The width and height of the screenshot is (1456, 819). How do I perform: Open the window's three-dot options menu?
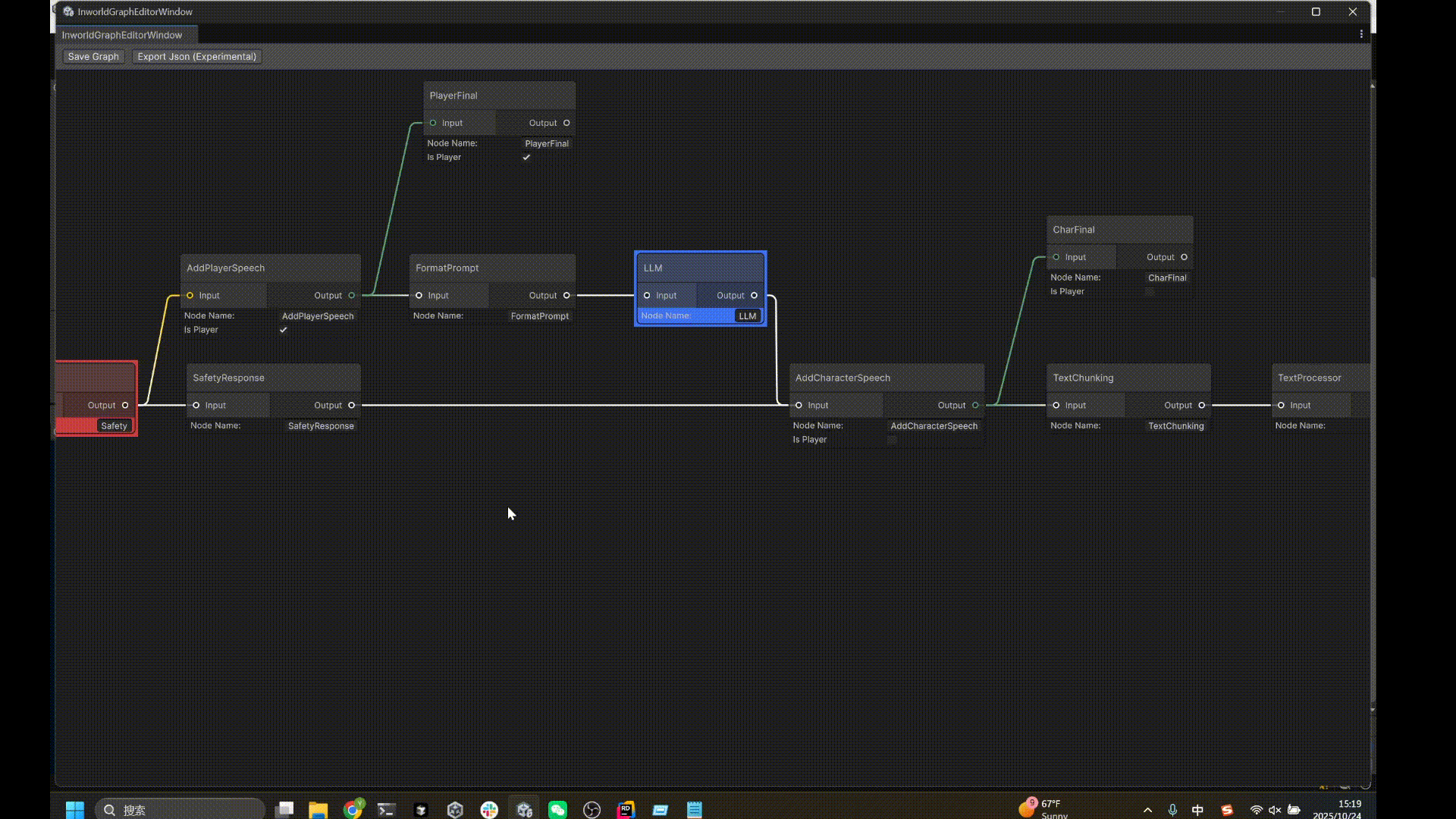point(1361,34)
